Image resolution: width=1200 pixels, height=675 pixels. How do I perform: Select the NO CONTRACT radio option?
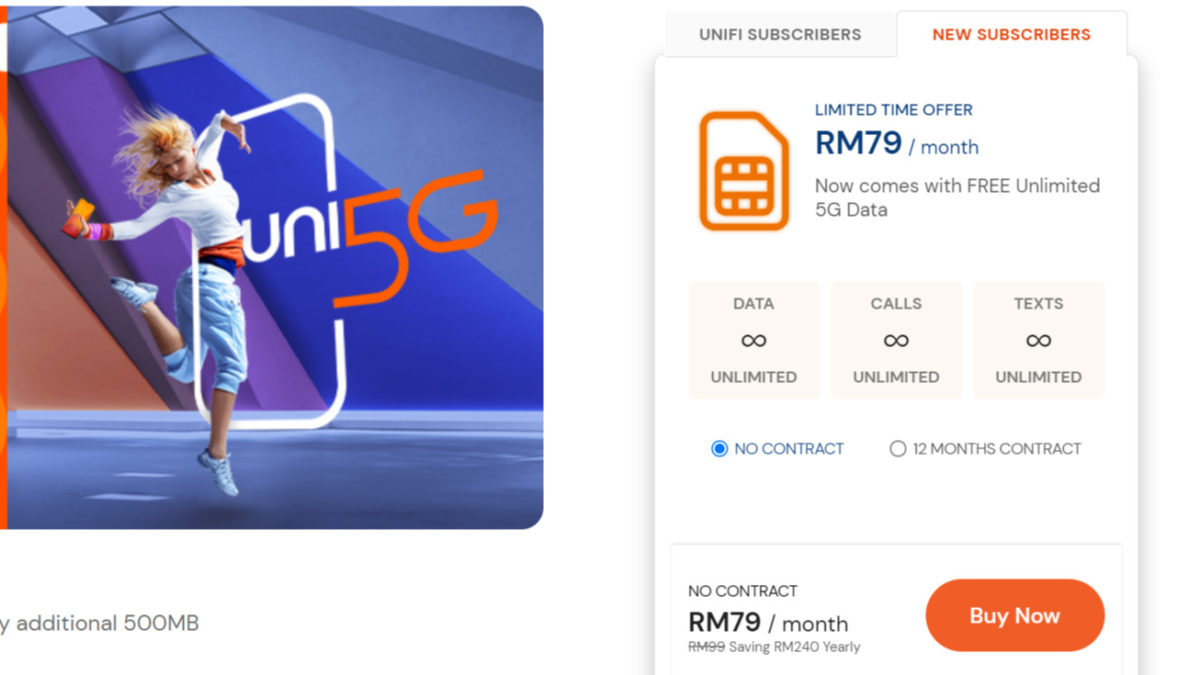[719, 449]
